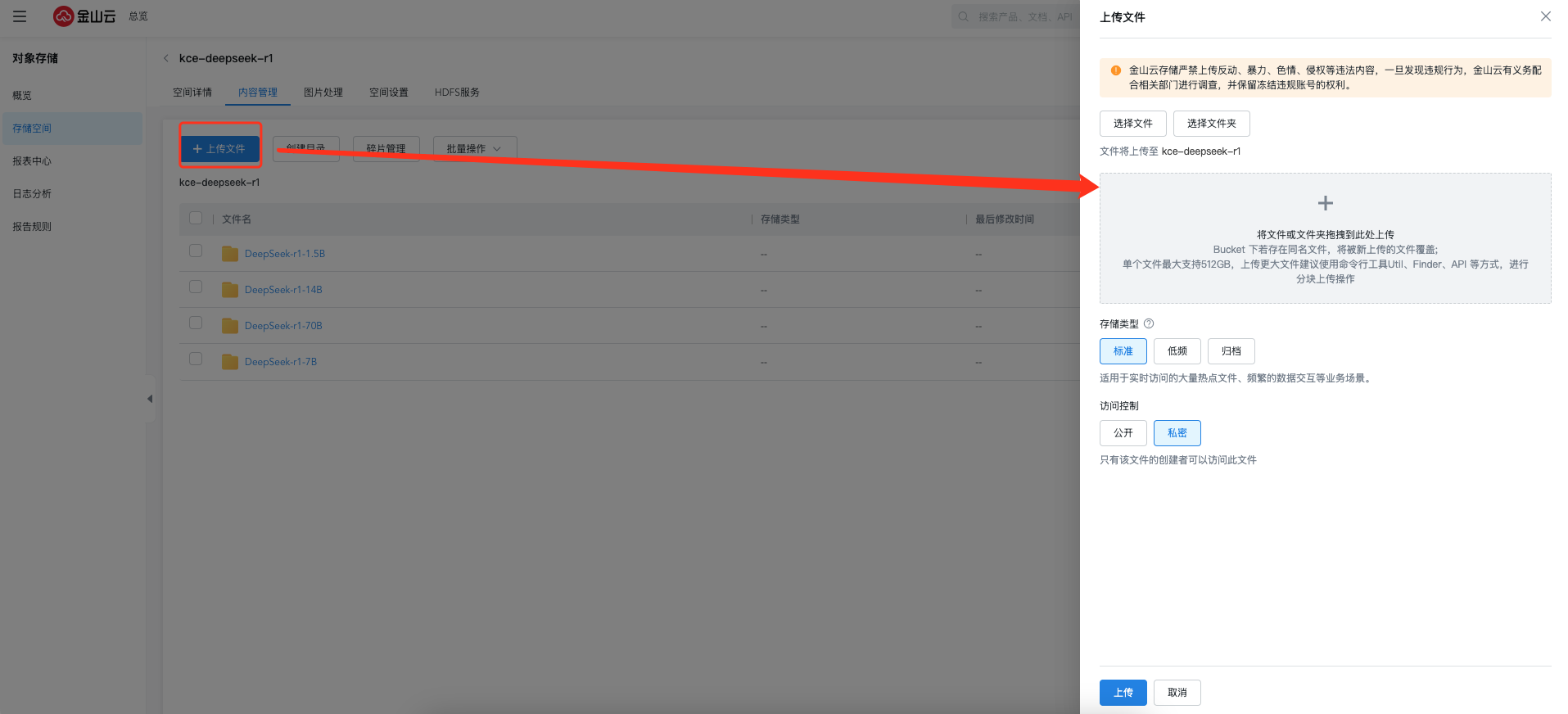This screenshot has width=1568, height=714.
Task: Open the DeepSeek-r1-14B folder icon
Action: tap(230, 290)
